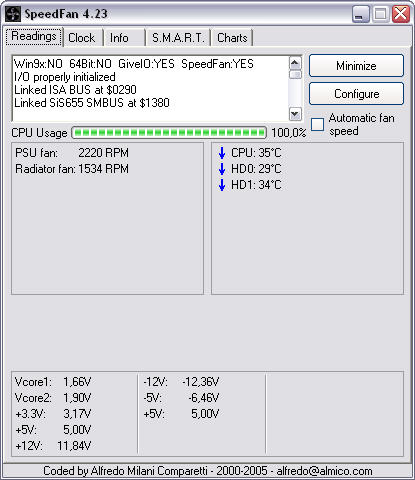Switch to the S.M.A.R.T. tab
The width and height of the screenshot is (415, 480).
(x=178, y=38)
